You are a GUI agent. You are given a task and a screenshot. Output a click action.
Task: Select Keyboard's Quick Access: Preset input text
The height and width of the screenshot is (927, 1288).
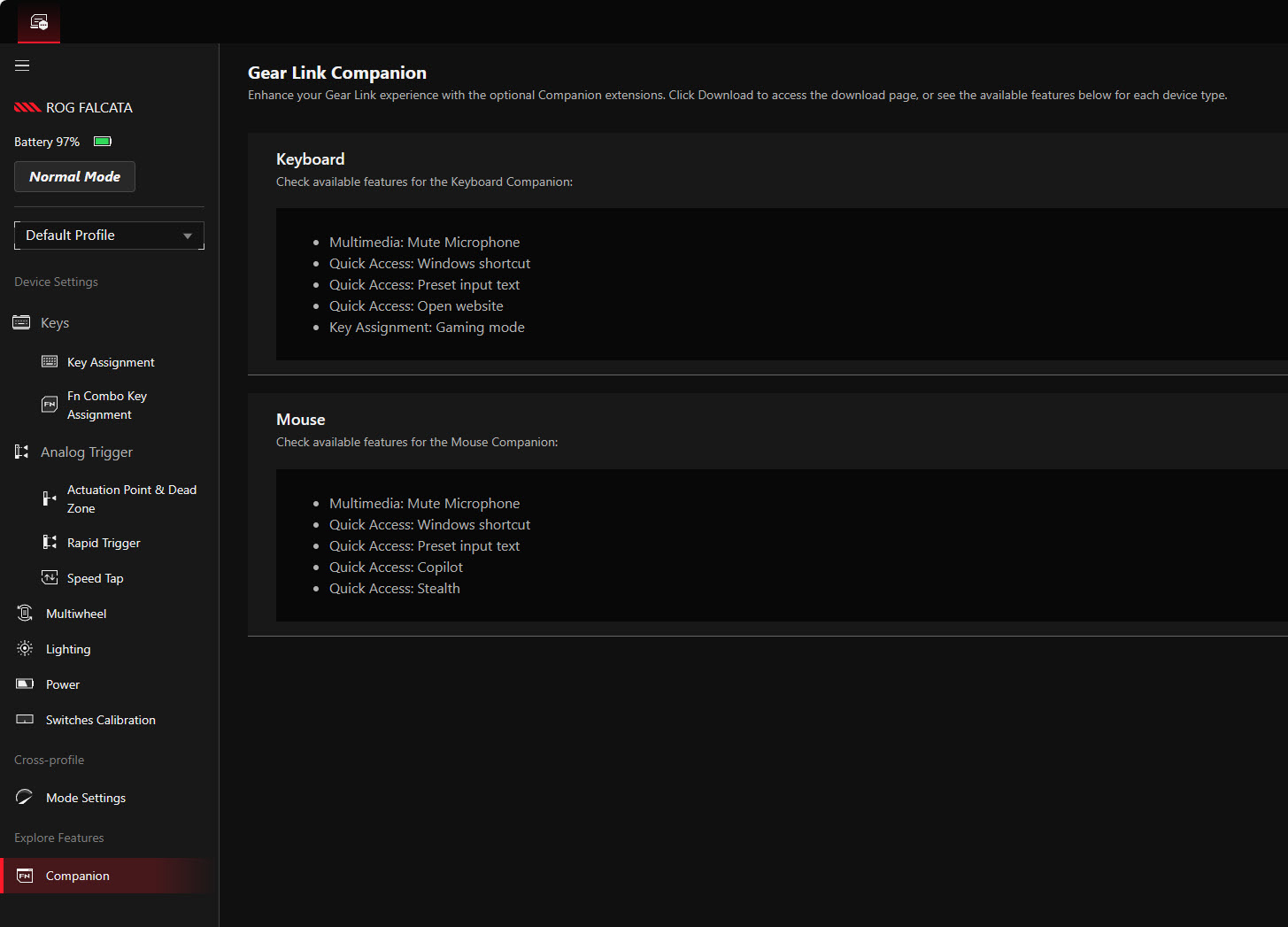425,285
